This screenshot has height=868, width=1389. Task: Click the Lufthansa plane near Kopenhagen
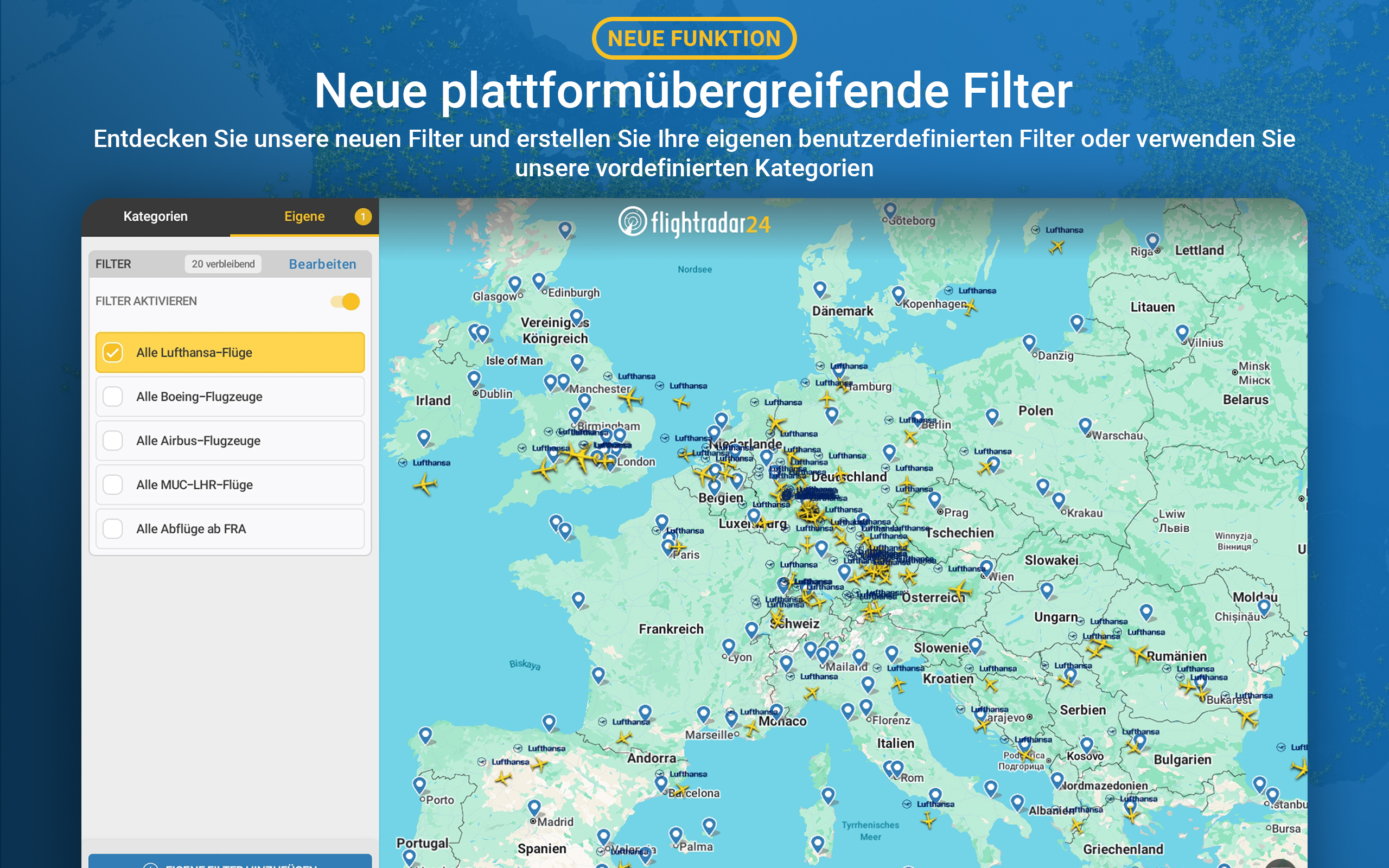(970, 308)
